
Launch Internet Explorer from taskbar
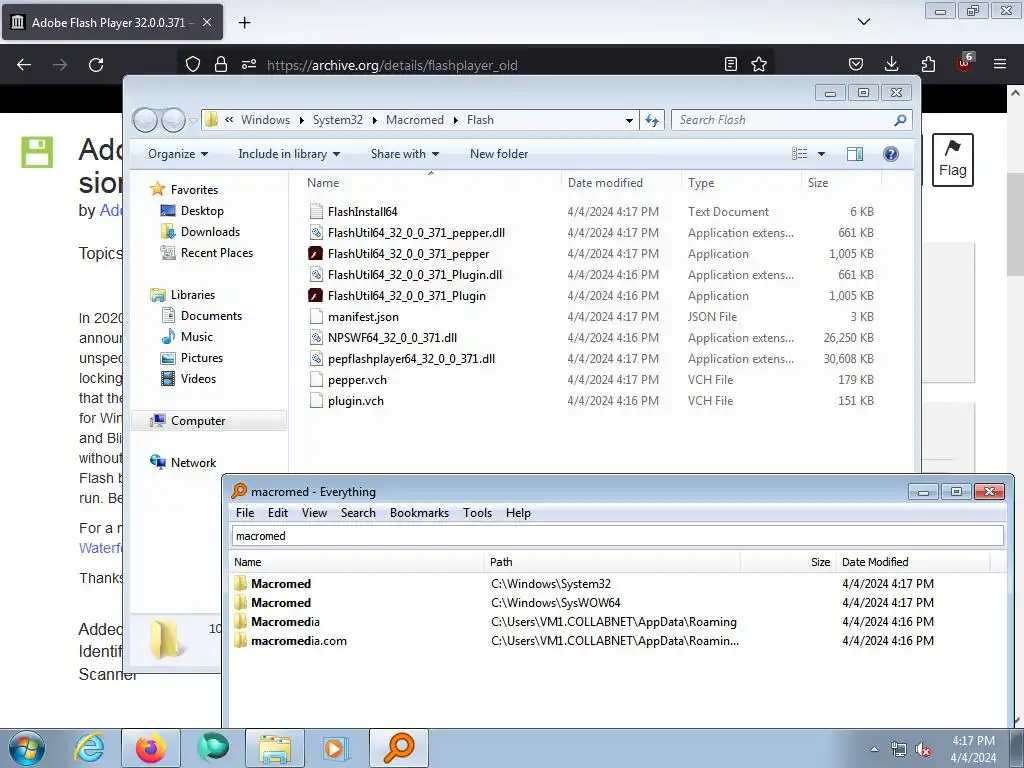point(89,748)
